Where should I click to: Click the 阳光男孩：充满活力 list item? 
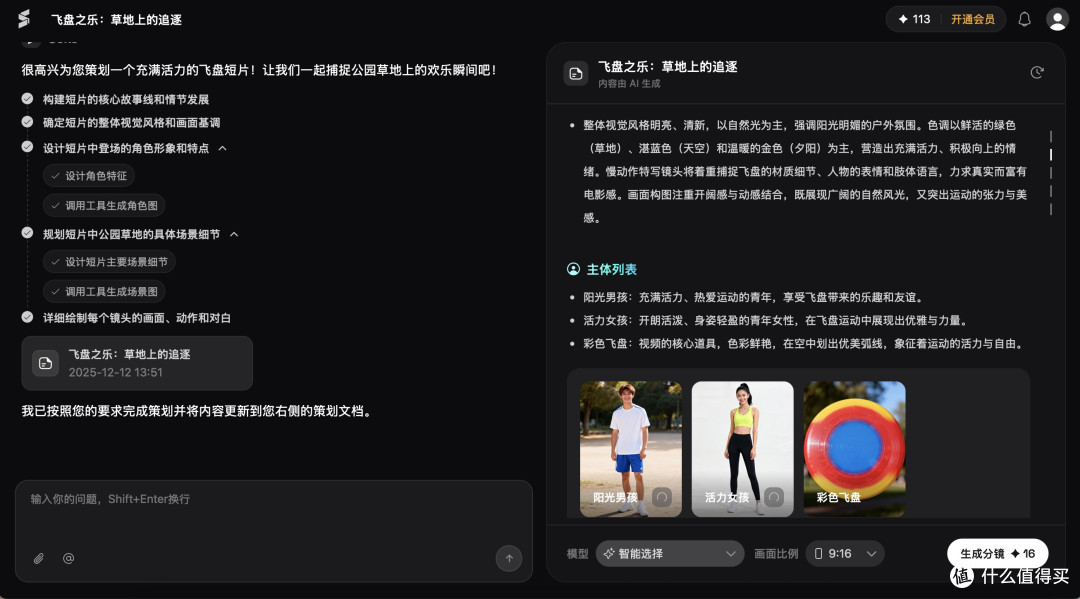[x=754, y=297]
